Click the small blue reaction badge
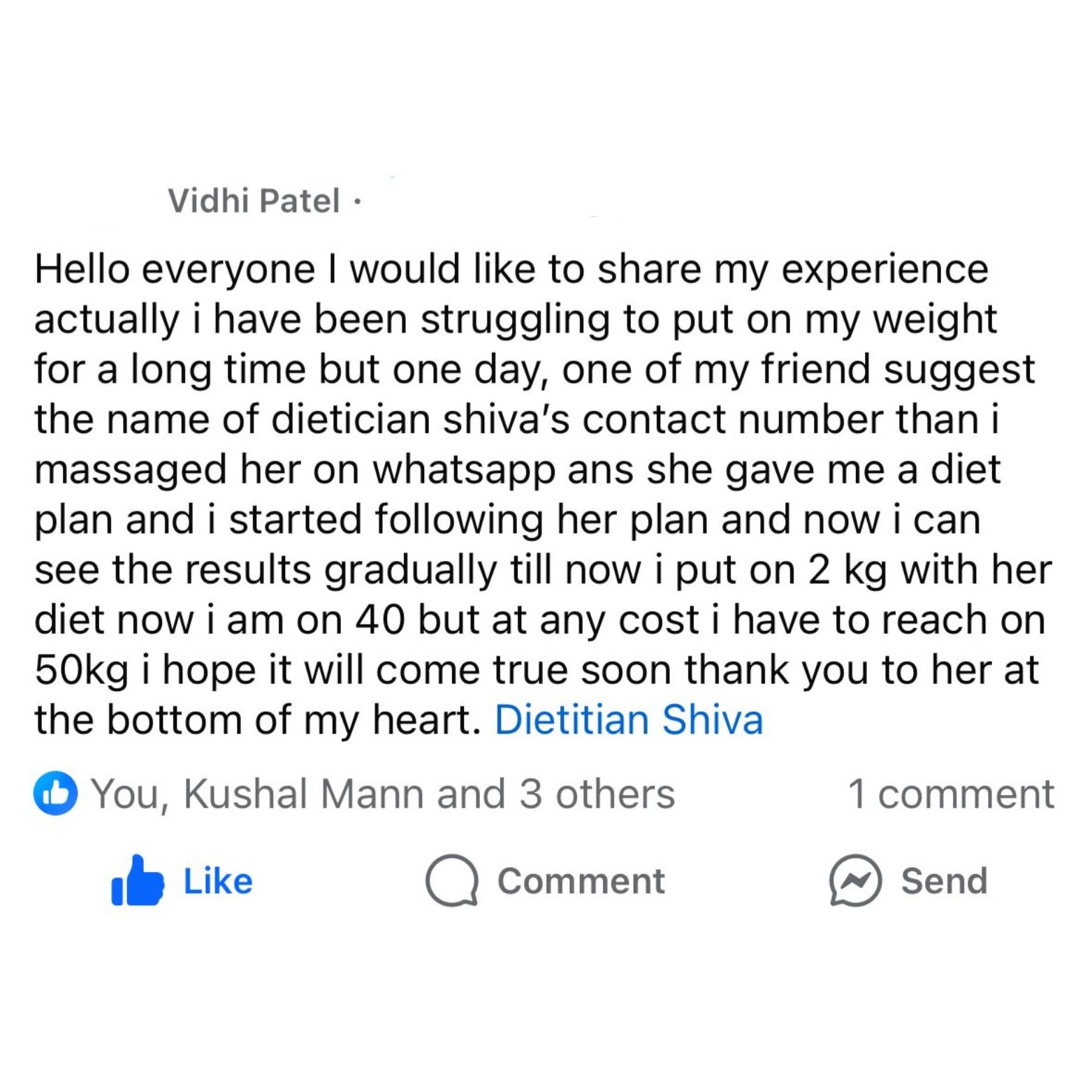Image resolution: width=1092 pixels, height=1092 pixels. coord(55,794)
